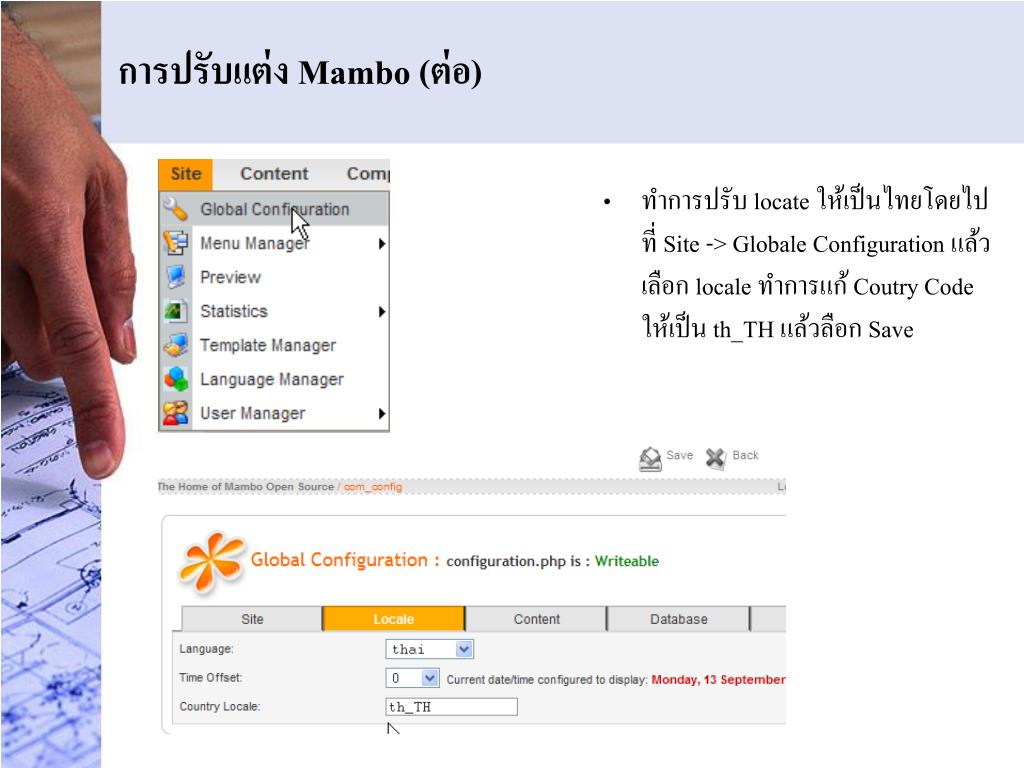Click the Back X icon
This screenshot has width=1024, height=768.
[716, 458]
